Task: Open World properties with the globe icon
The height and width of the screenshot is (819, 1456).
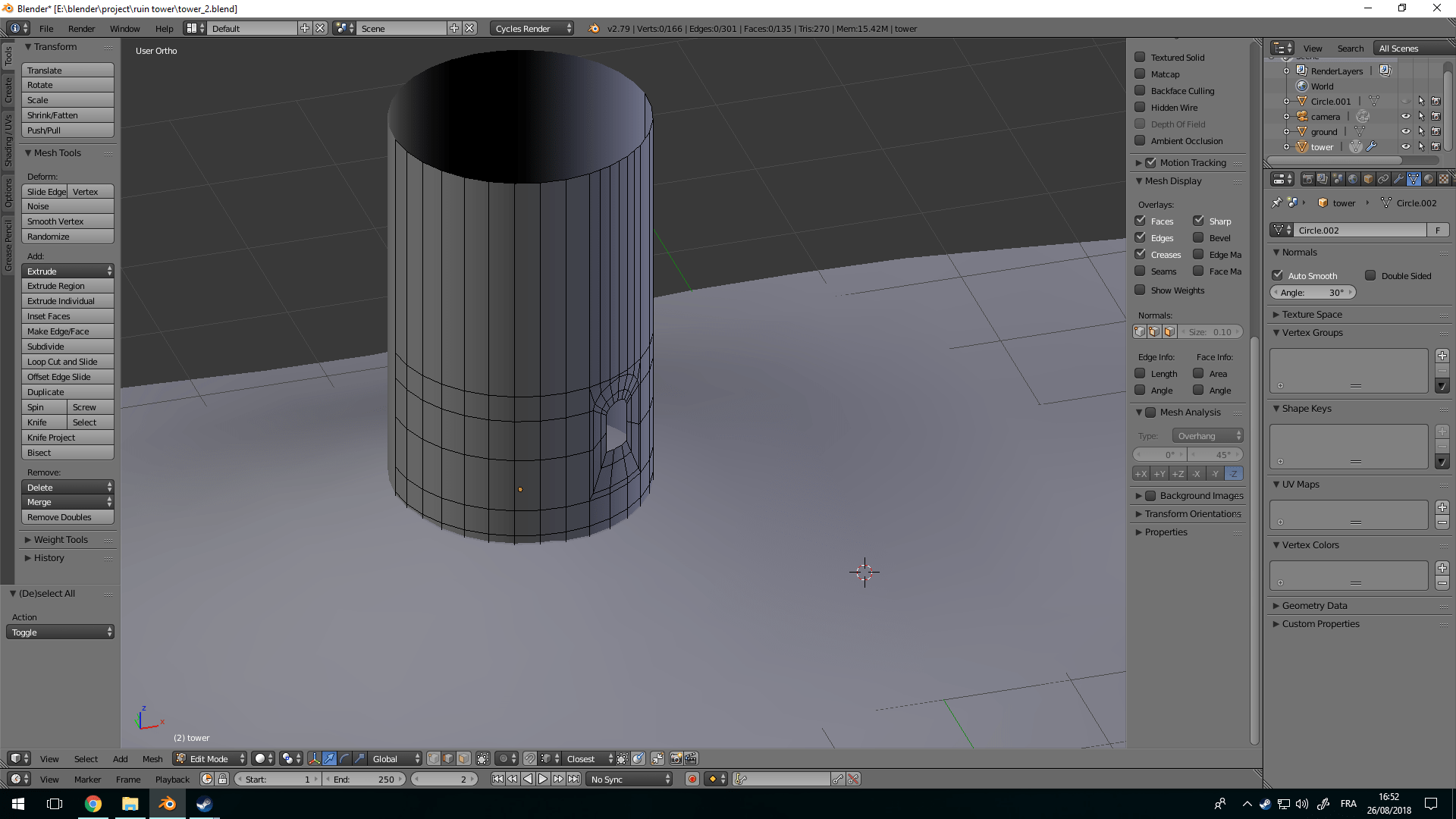Action: pos(1353,180)
